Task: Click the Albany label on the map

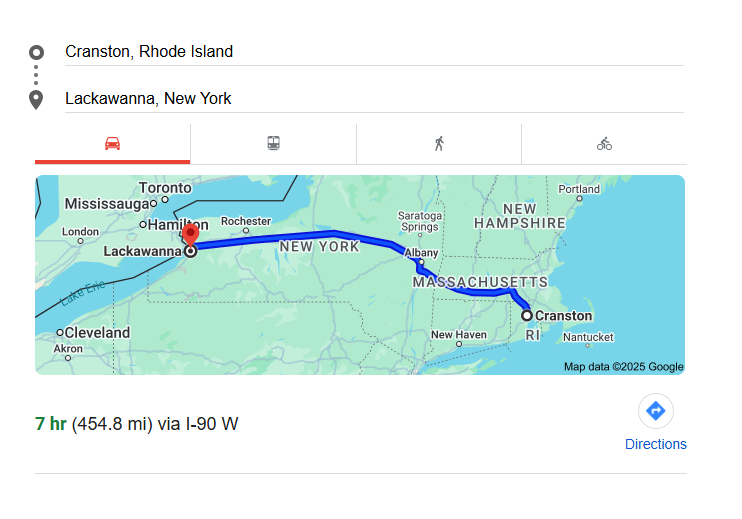Action: click(x=421, y=253)
